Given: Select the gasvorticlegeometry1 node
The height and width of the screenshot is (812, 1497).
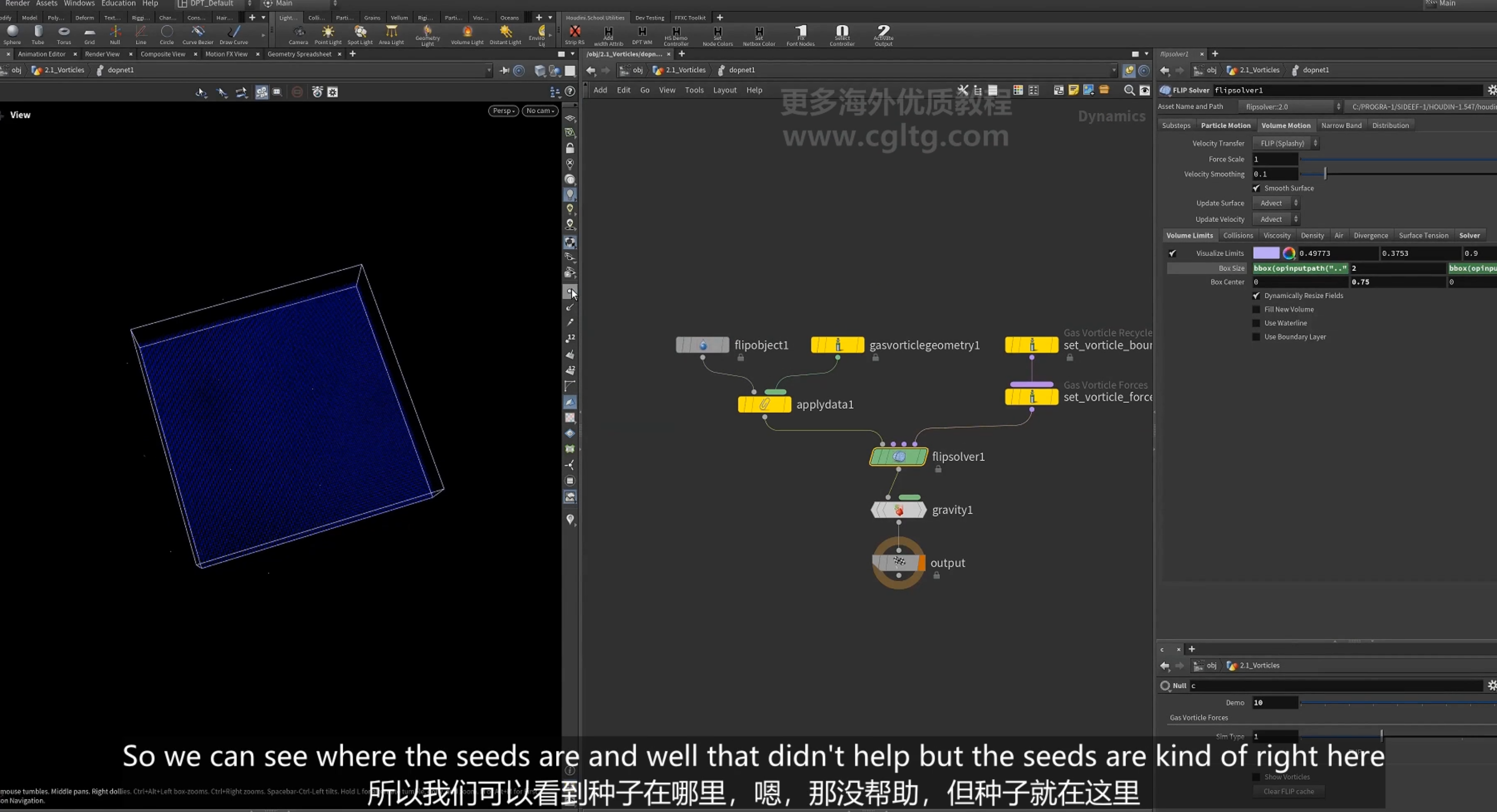Looking at the screenshot, I should click(x=837, y=345).
